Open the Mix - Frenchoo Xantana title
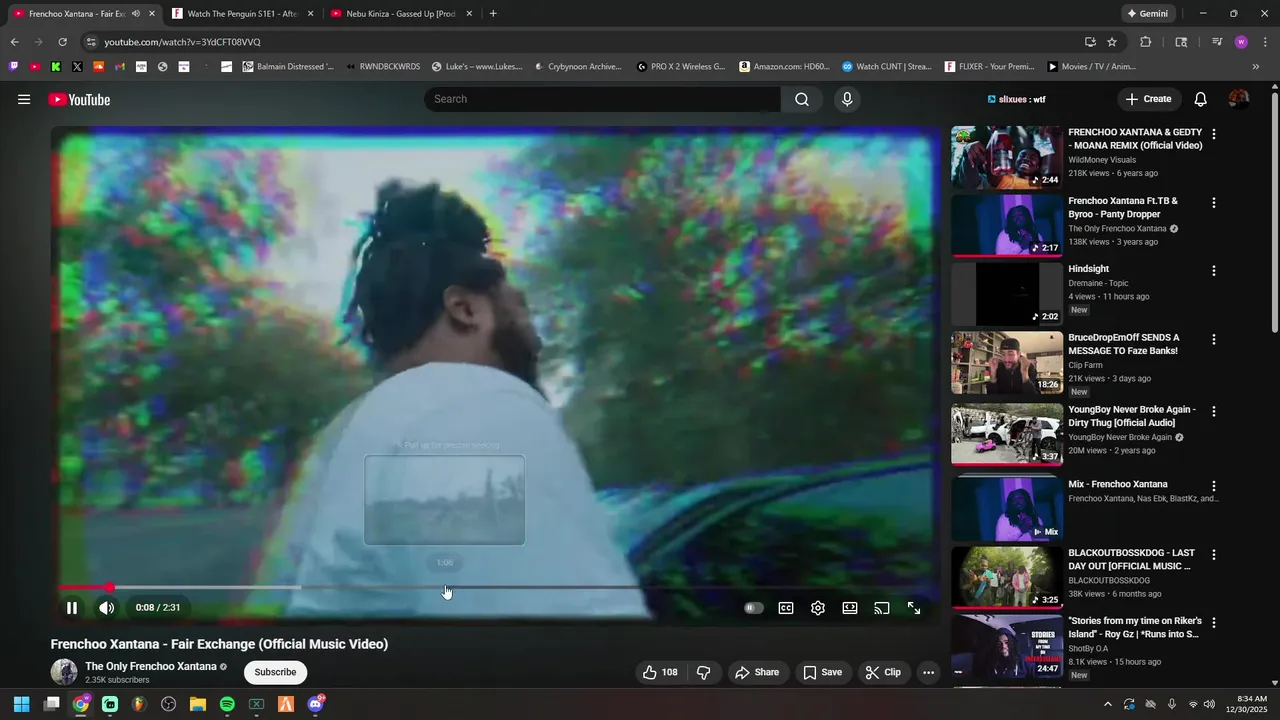Viewport: 1280px width, 720px height. click(1118, 484)
